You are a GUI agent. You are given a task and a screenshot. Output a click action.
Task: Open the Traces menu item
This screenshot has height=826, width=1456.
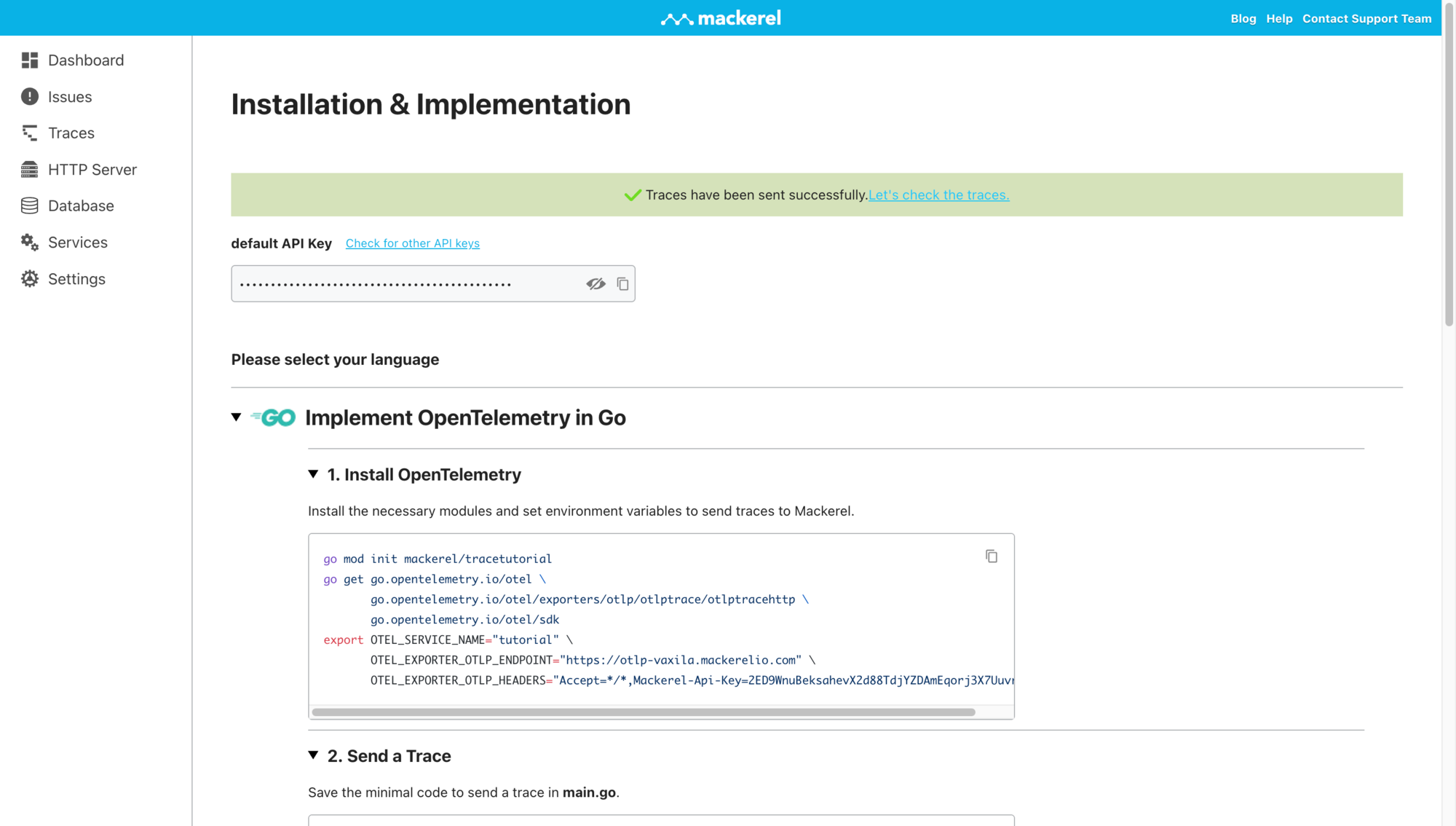[71, 133]
